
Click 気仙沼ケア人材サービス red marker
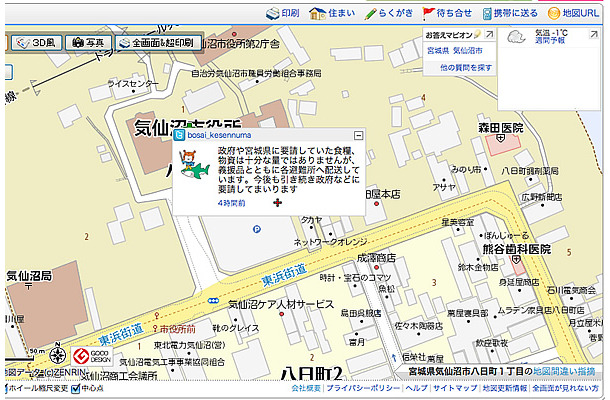282,314
